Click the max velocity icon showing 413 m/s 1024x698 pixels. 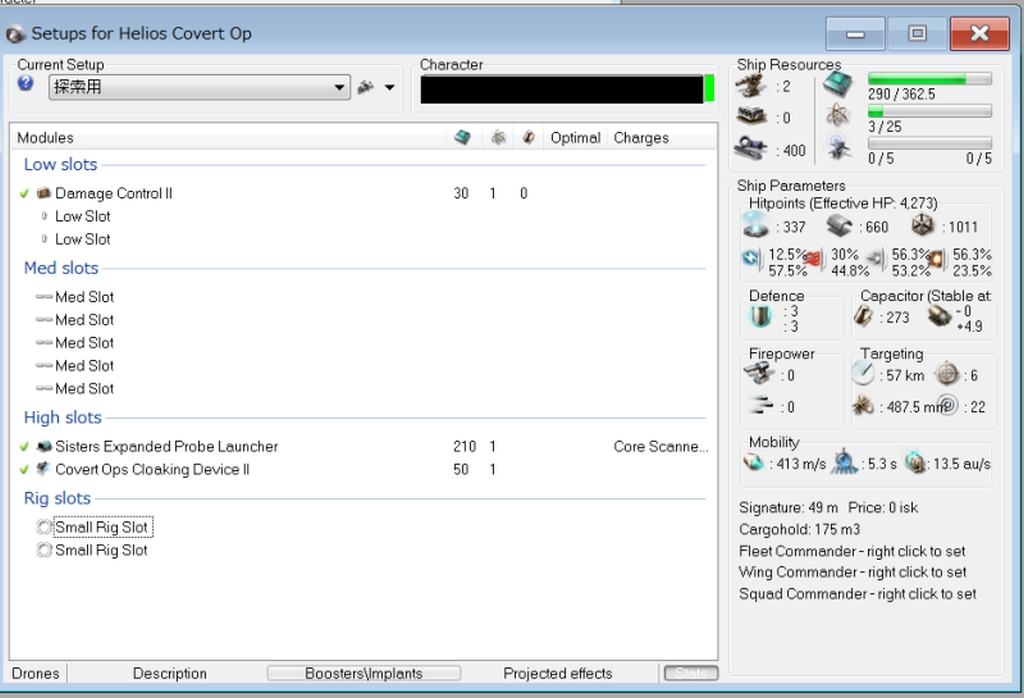tap(753, 463)
